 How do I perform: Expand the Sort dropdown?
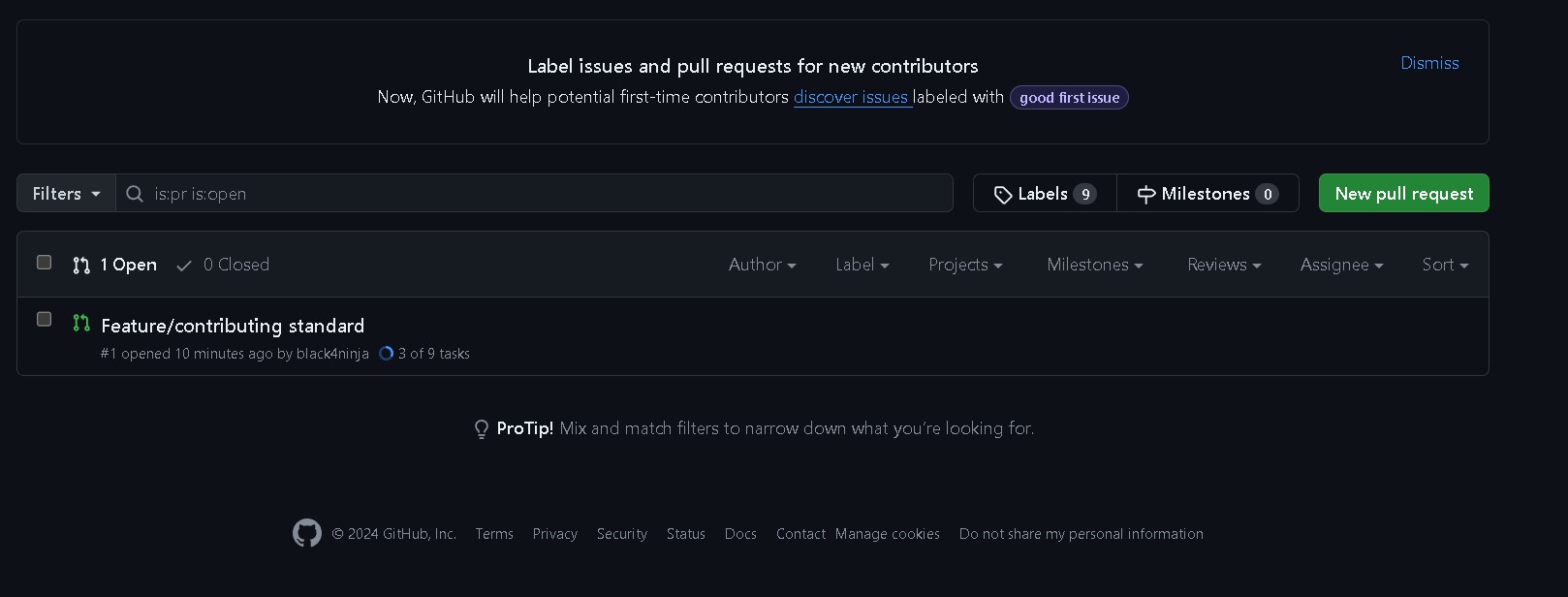click(1445, 265)
